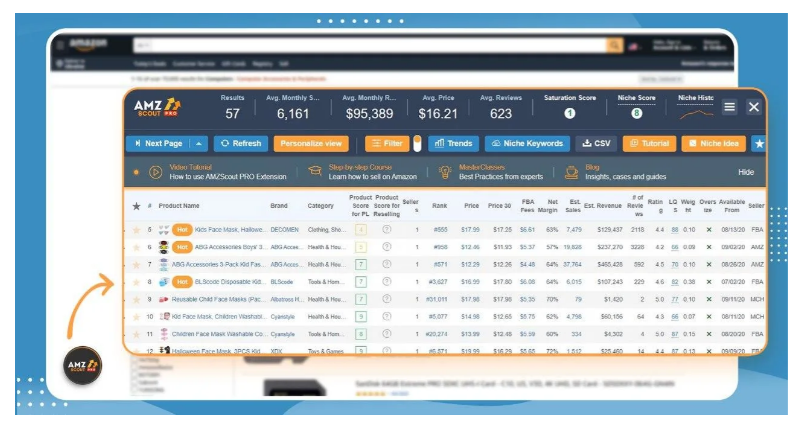Open the Filter button
Screen dimensions: 803x432
(387, 144)
